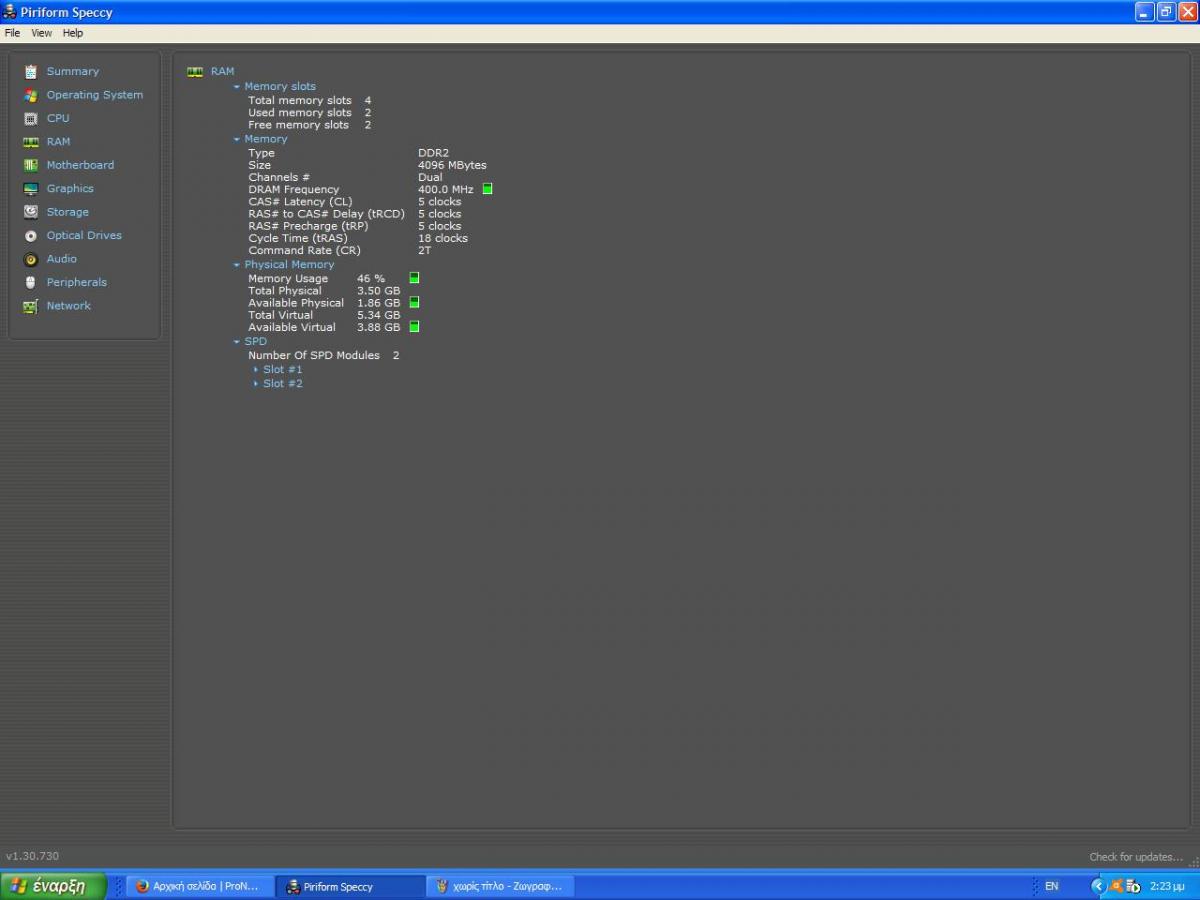This screenshot has width=1200, height=900.
Task: Select the Number Of SPD Modules row
Action: [323, 356]
